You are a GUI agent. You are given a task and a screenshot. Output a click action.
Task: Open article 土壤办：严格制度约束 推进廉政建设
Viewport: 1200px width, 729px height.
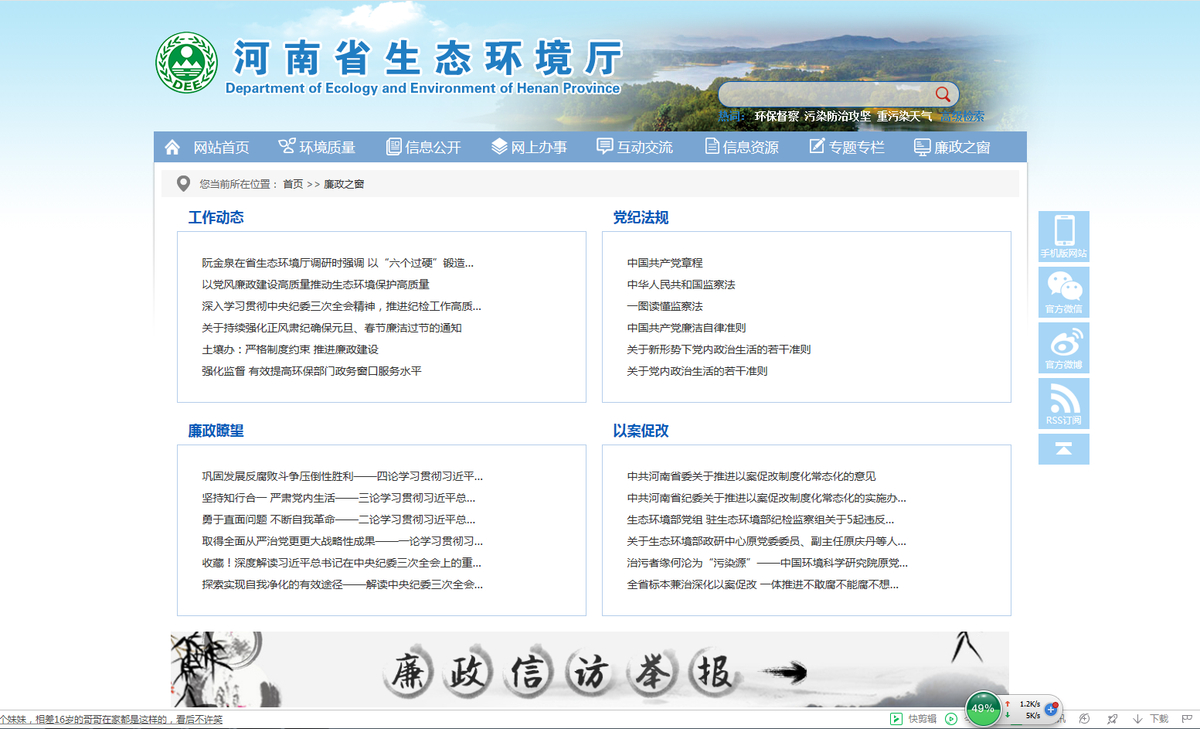[x=290, y=350]
